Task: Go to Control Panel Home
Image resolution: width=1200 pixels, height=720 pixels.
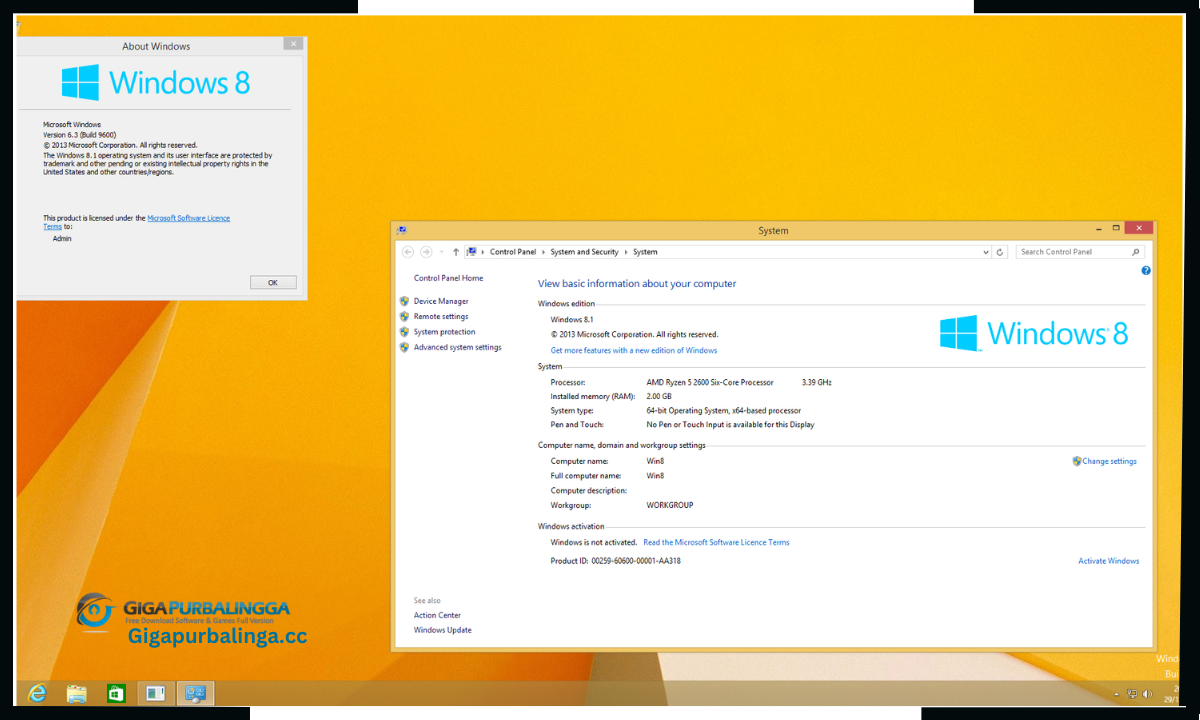Action: pos(448,278)
